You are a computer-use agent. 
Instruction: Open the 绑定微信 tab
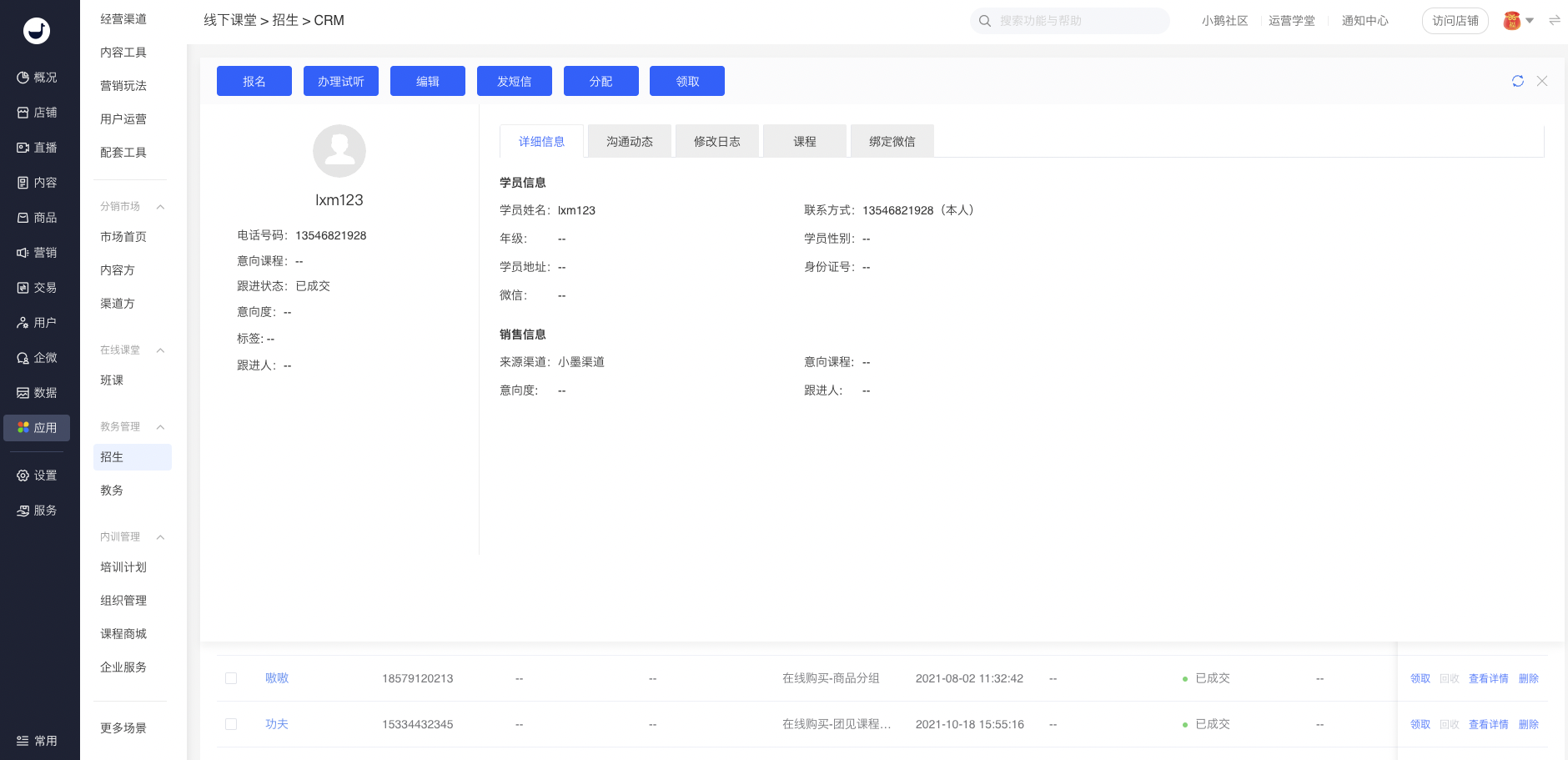892,142
